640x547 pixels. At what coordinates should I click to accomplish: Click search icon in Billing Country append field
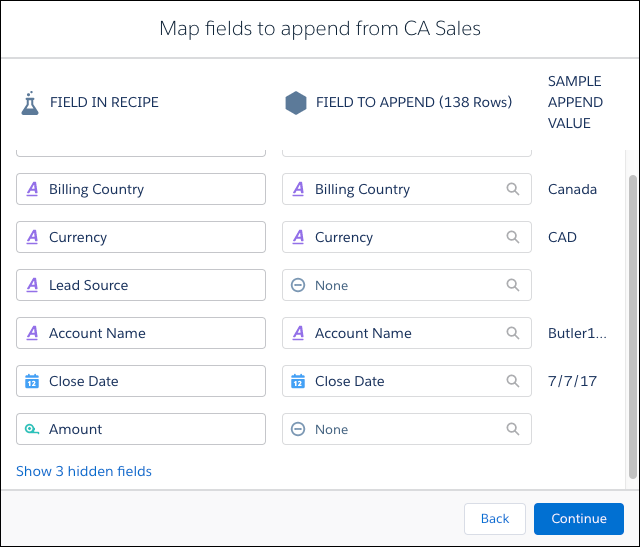[x=513, y=189]
